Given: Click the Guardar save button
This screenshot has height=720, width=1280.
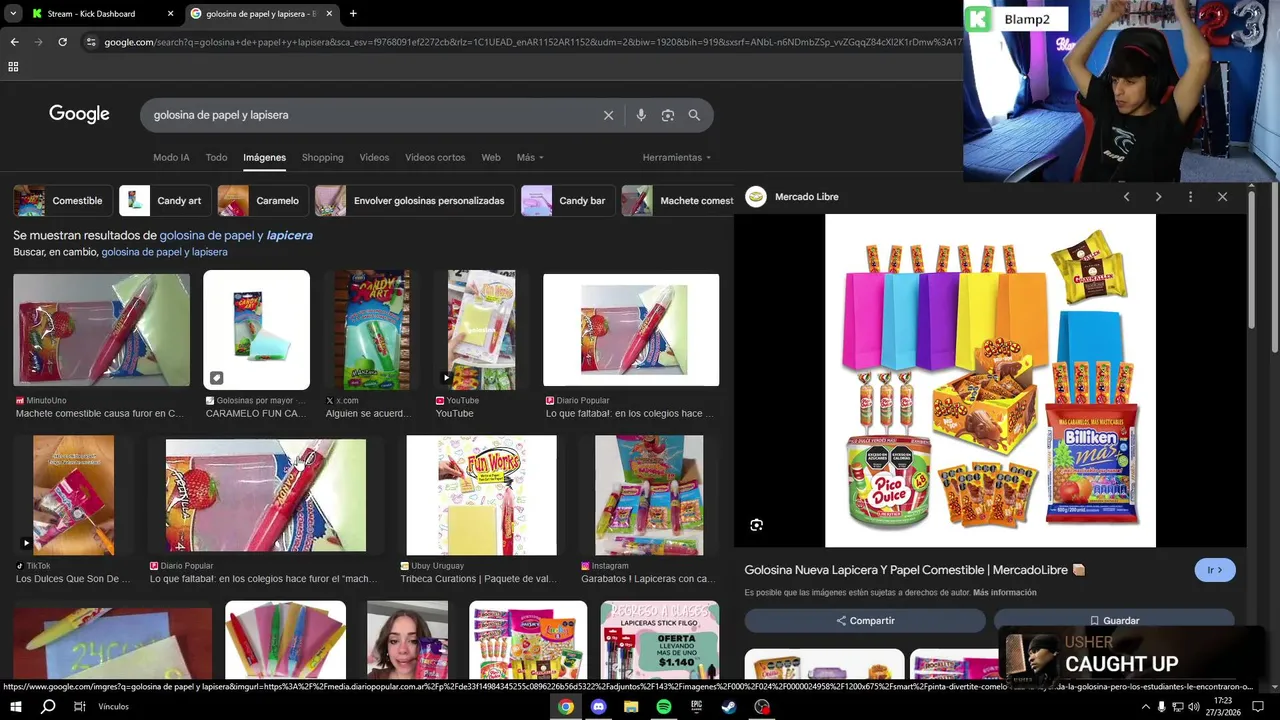Looking at the screenshot, I should coord(1114,620).
